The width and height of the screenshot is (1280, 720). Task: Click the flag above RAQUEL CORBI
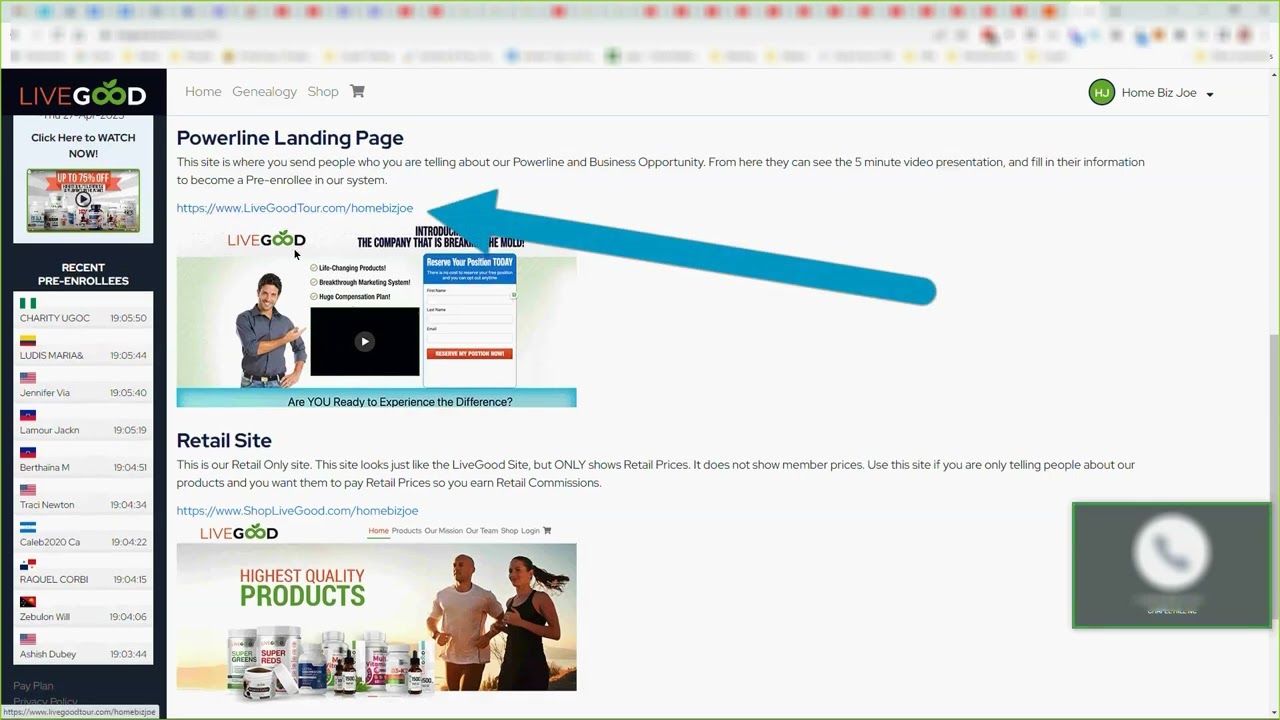28,565
